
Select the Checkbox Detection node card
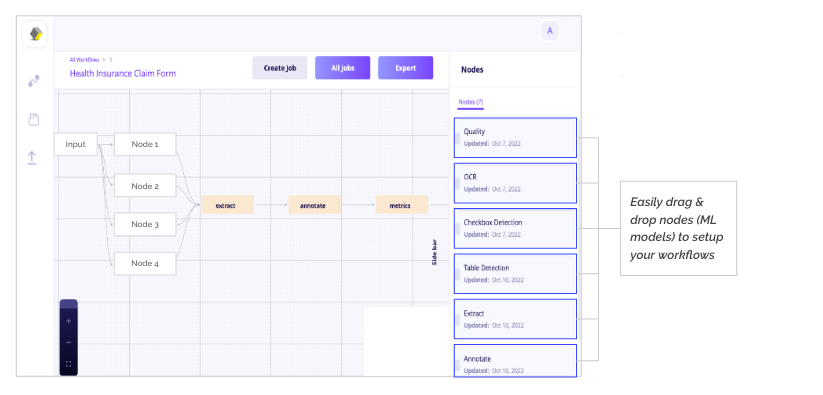[515, 229]
